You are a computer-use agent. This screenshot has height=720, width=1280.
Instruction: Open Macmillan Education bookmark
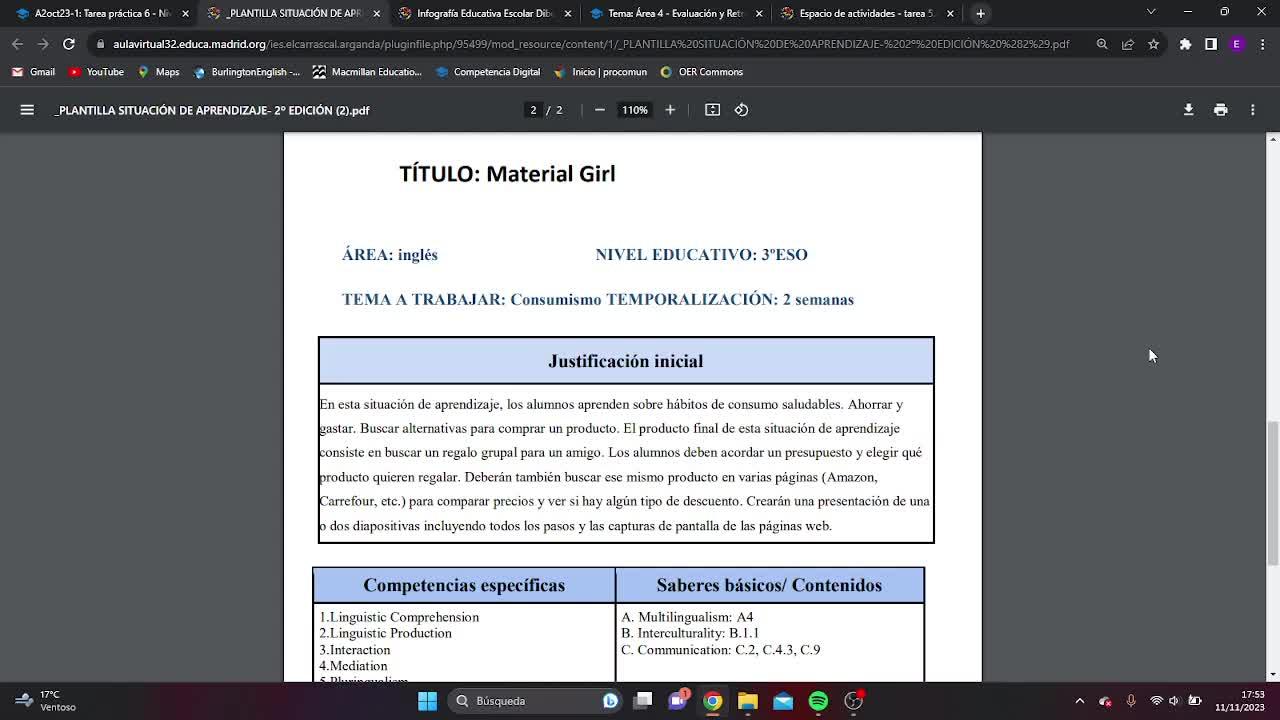pos(367,72)
